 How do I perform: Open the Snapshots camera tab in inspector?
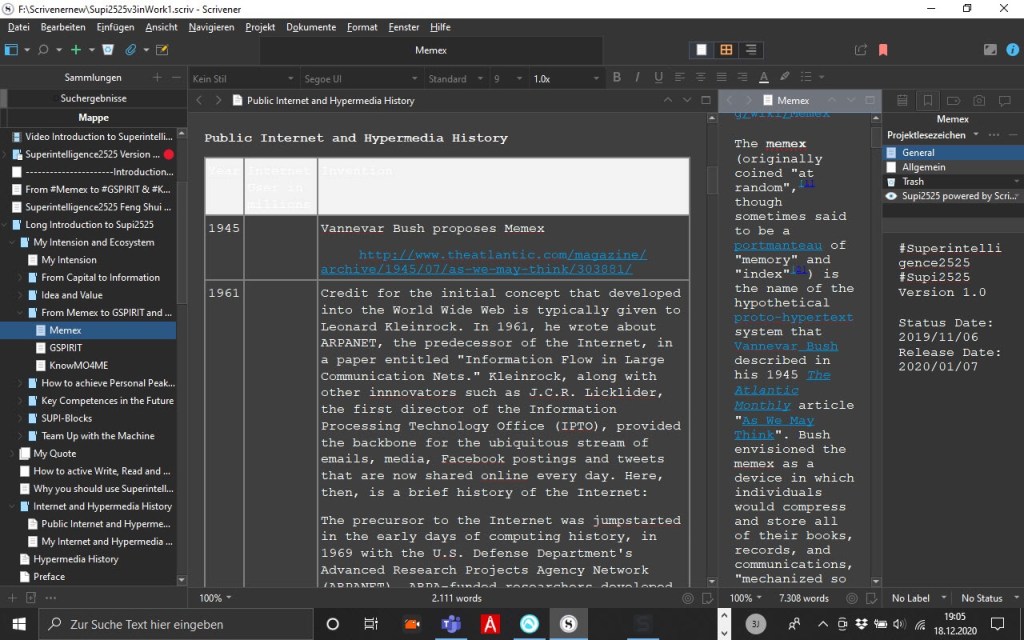click(x=979, y=100)
